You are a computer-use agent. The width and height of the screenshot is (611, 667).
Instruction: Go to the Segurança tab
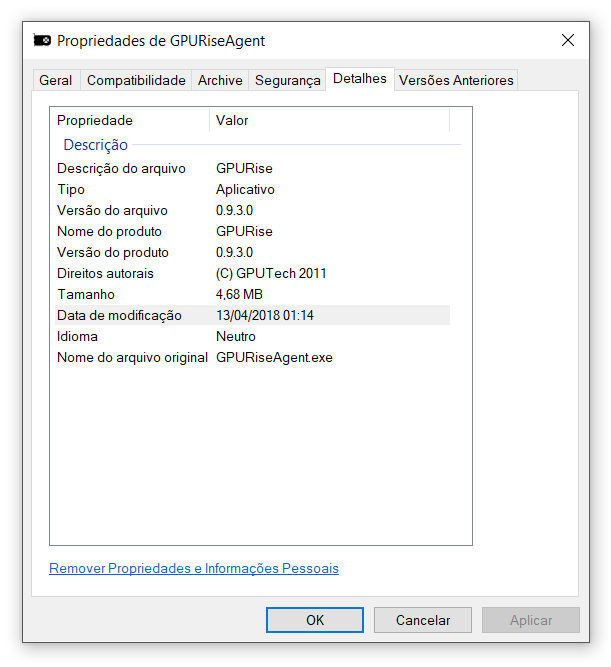point(288,80)
